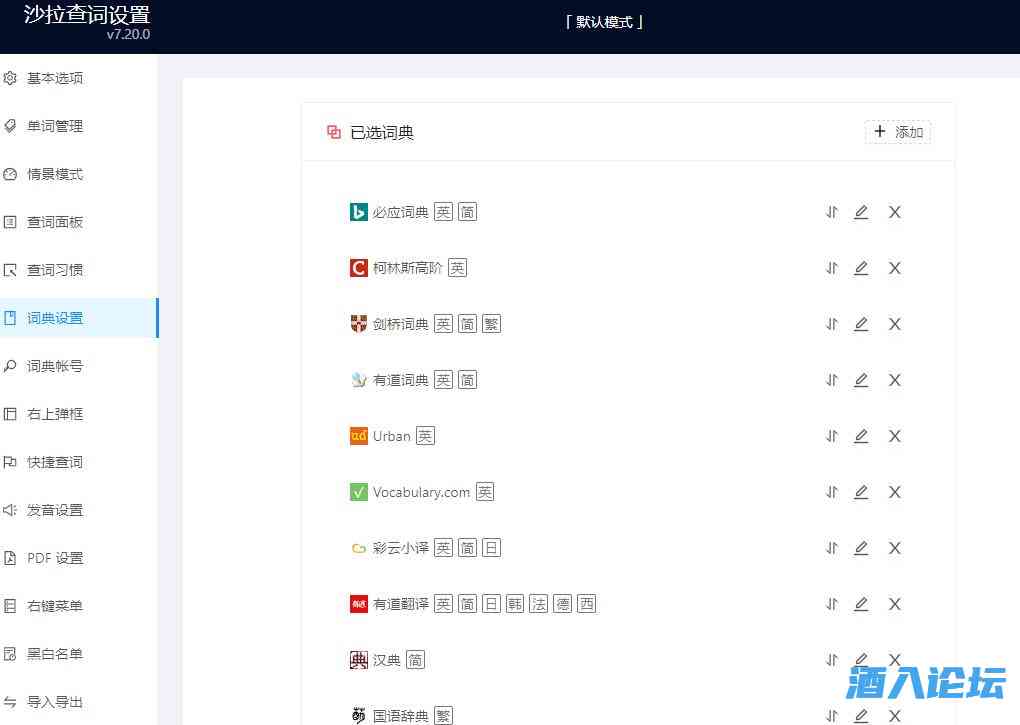
Task: Sort handle for Urban row
Action: pos(832,436)
